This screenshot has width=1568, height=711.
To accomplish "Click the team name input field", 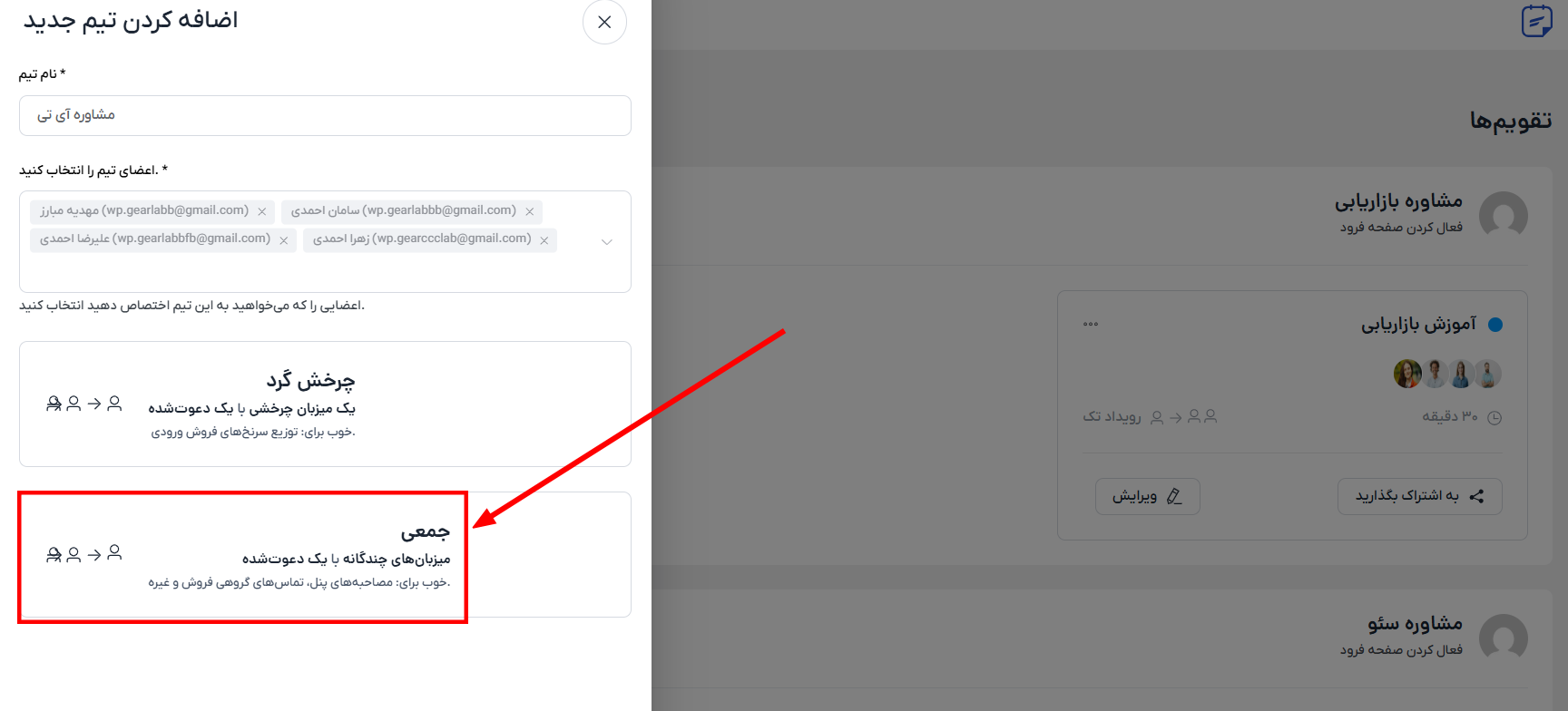I will click(x=325, y=116).
